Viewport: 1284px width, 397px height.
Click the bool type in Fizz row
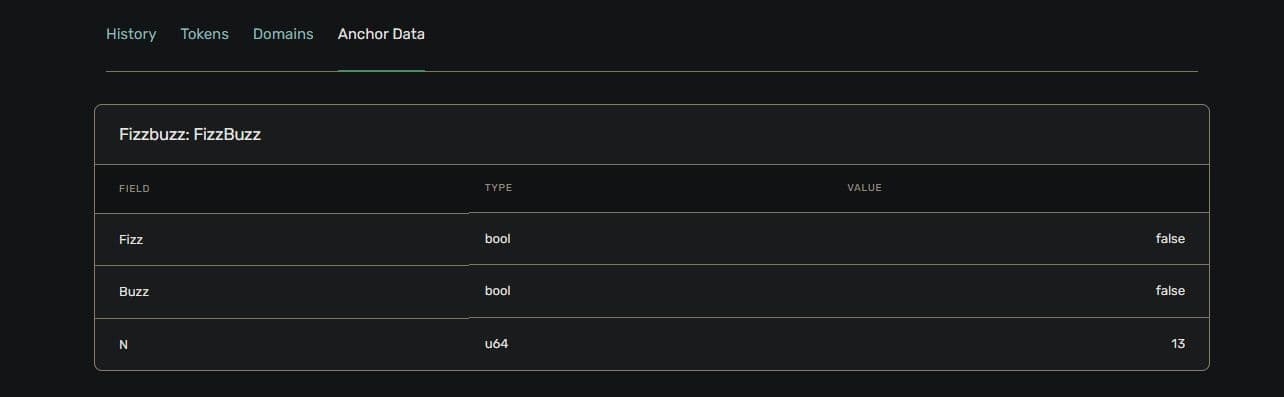tap(497, 238)
